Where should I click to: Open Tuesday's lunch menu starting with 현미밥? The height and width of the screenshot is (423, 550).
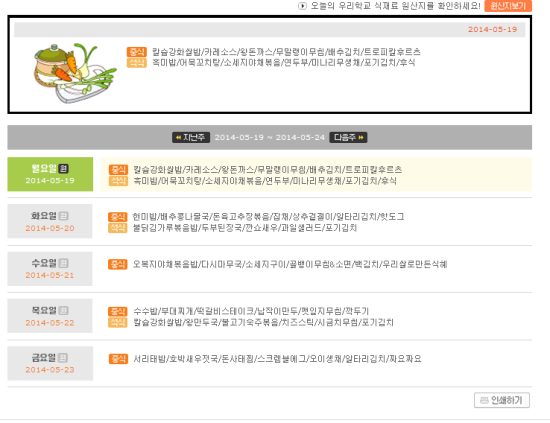coord(268,217)
